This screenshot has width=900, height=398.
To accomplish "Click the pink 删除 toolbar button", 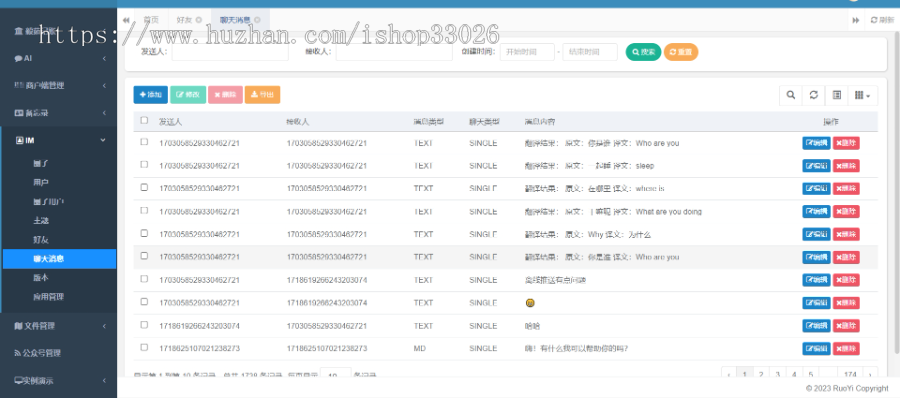I will point(225,95).
